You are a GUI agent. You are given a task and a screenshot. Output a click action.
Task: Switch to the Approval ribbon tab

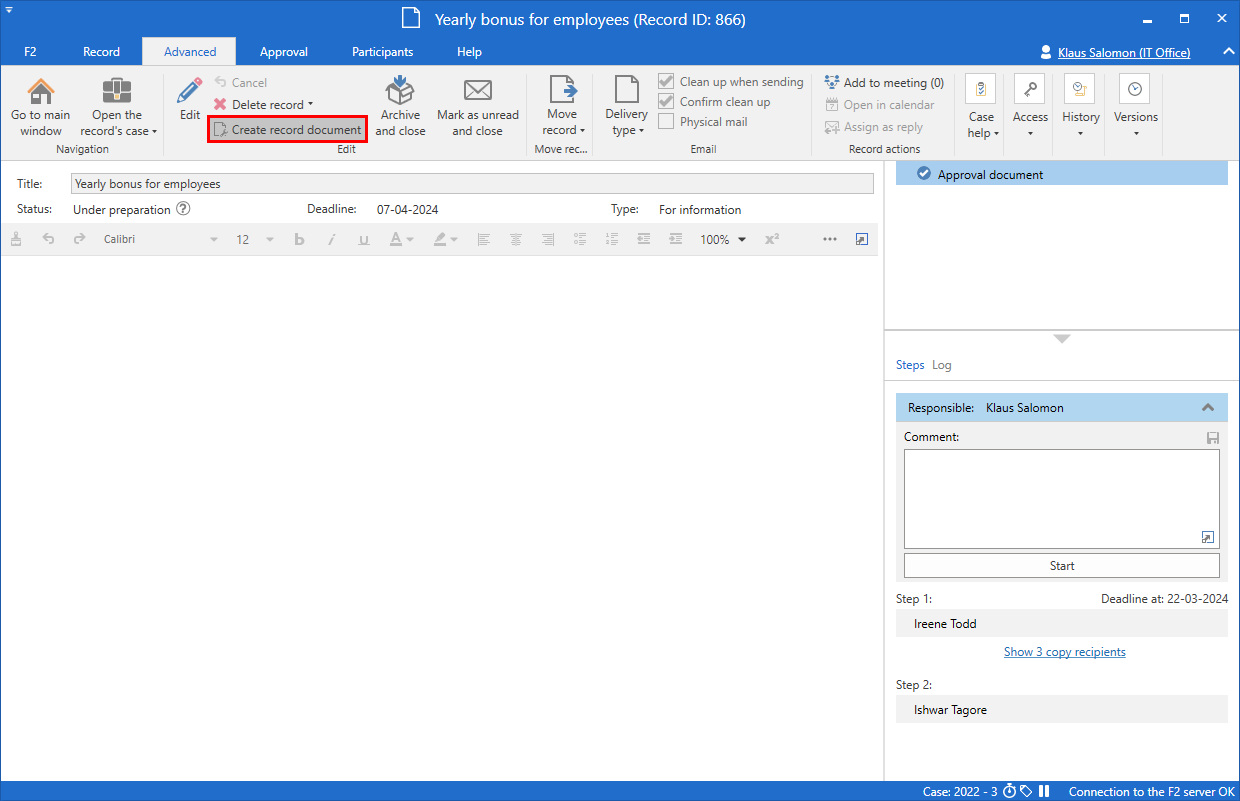pyautogui.click(x=284, y=52)
